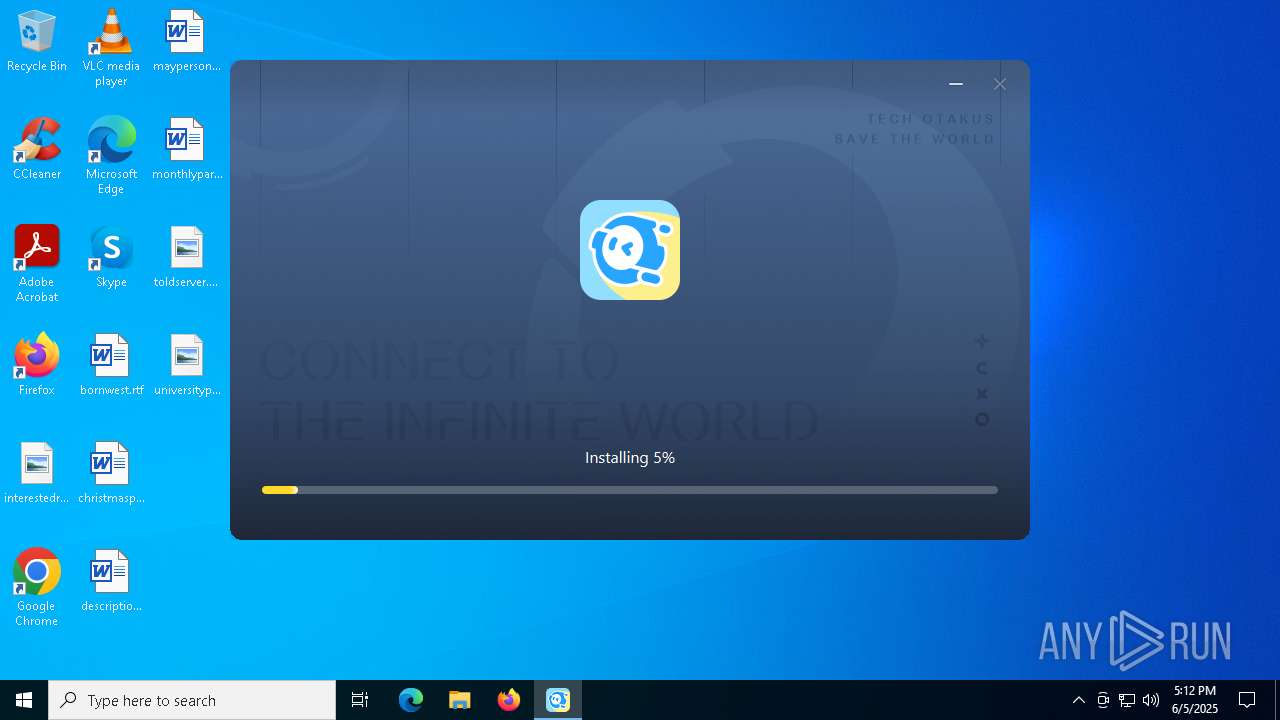Select the universityp image file
This screenshot has width=1280, height=720.
[x=186, y=366]
